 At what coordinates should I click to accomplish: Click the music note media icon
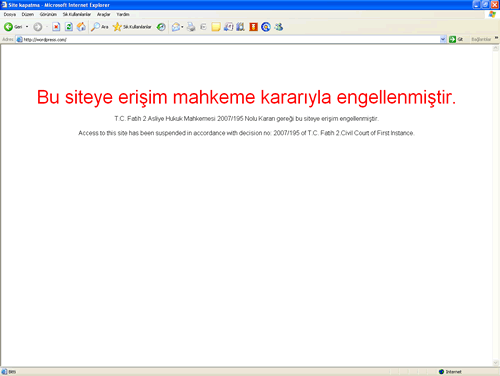228,27
